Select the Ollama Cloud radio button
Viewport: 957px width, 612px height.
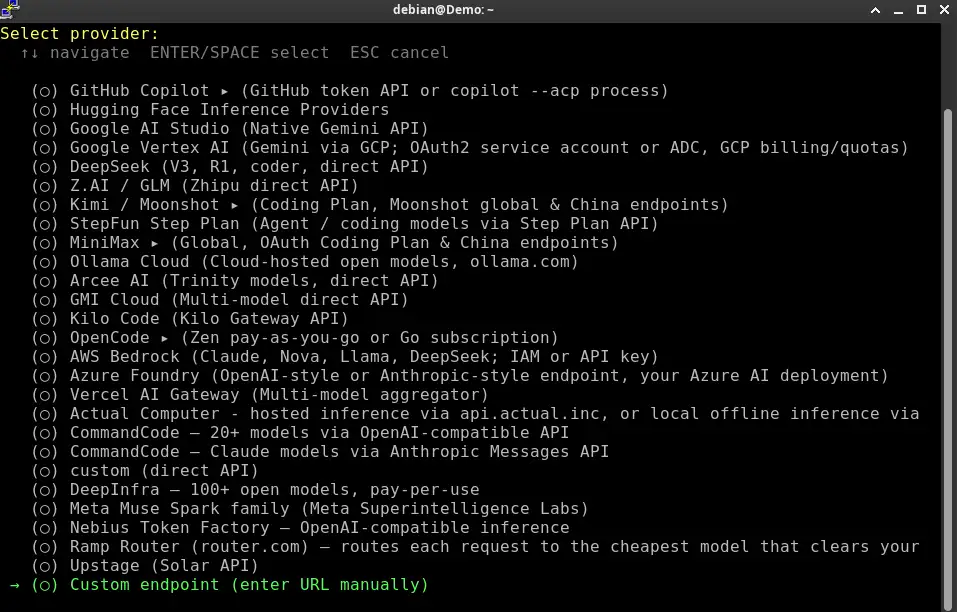pos(45,262)
